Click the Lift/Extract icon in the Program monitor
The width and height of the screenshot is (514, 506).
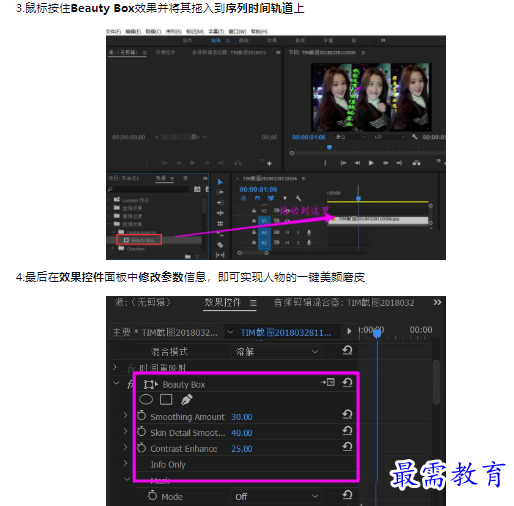click(x=416, y=163)
